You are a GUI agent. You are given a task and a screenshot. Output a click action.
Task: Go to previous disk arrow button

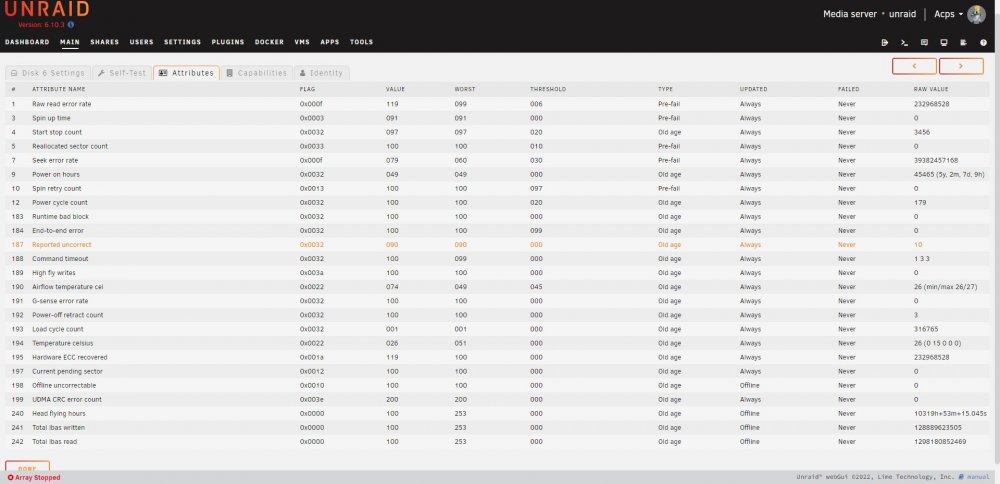(x=914, y=66)
